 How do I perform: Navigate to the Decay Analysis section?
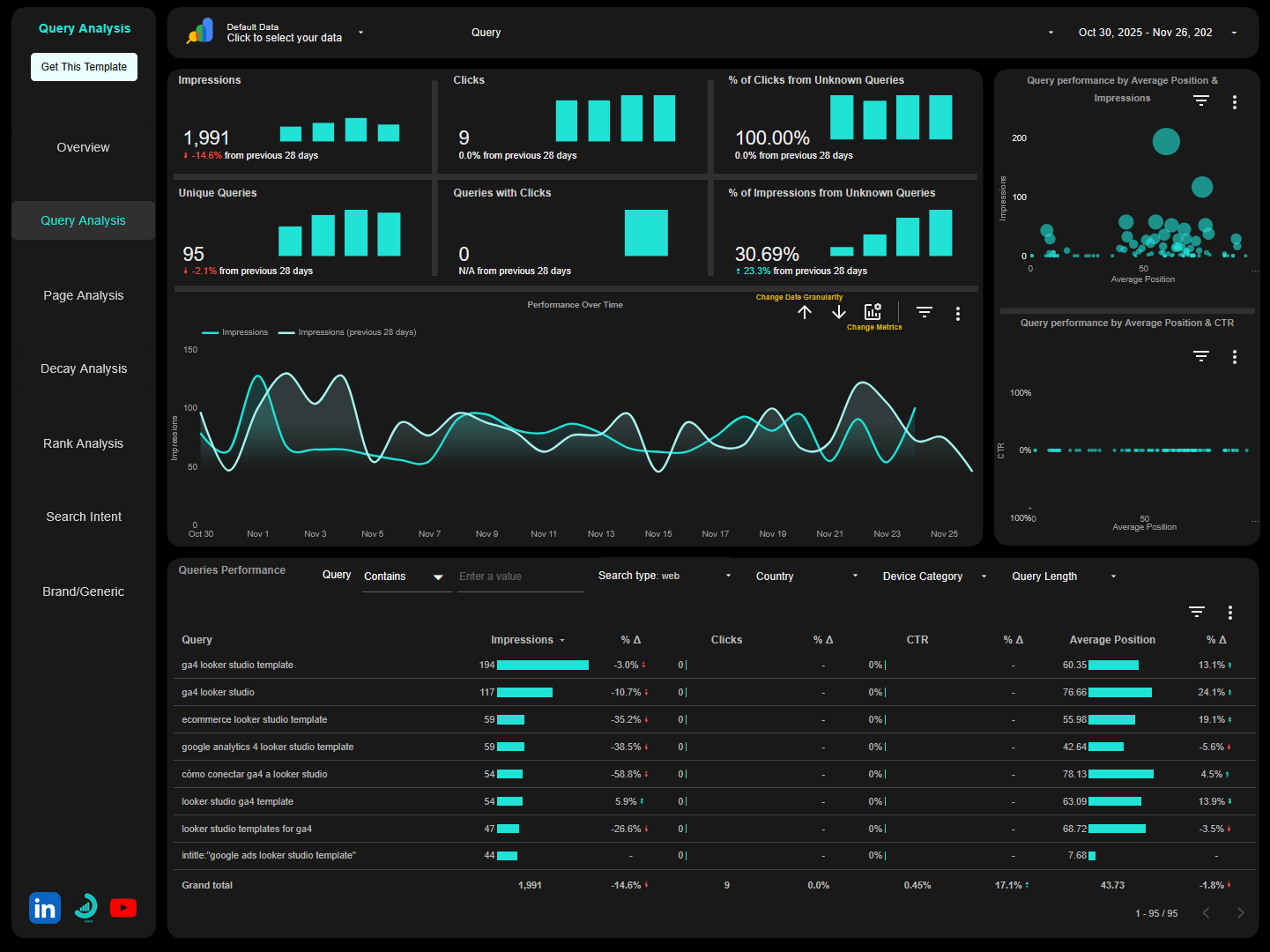[x=83, y=368]
